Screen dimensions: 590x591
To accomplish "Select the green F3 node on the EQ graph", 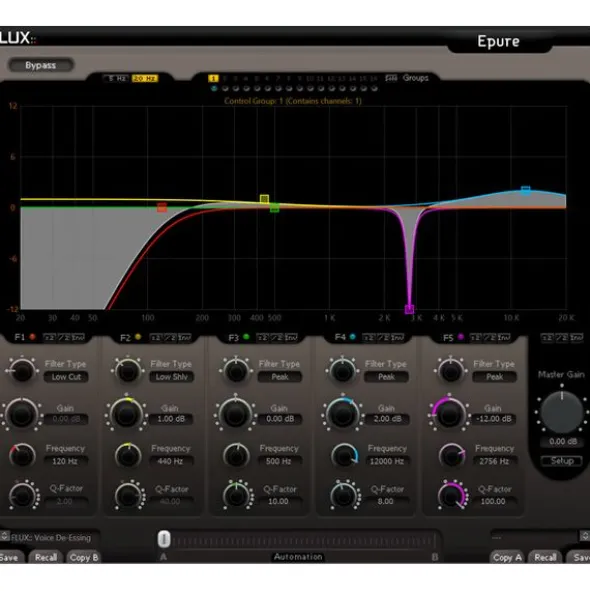I will point(274,208).
